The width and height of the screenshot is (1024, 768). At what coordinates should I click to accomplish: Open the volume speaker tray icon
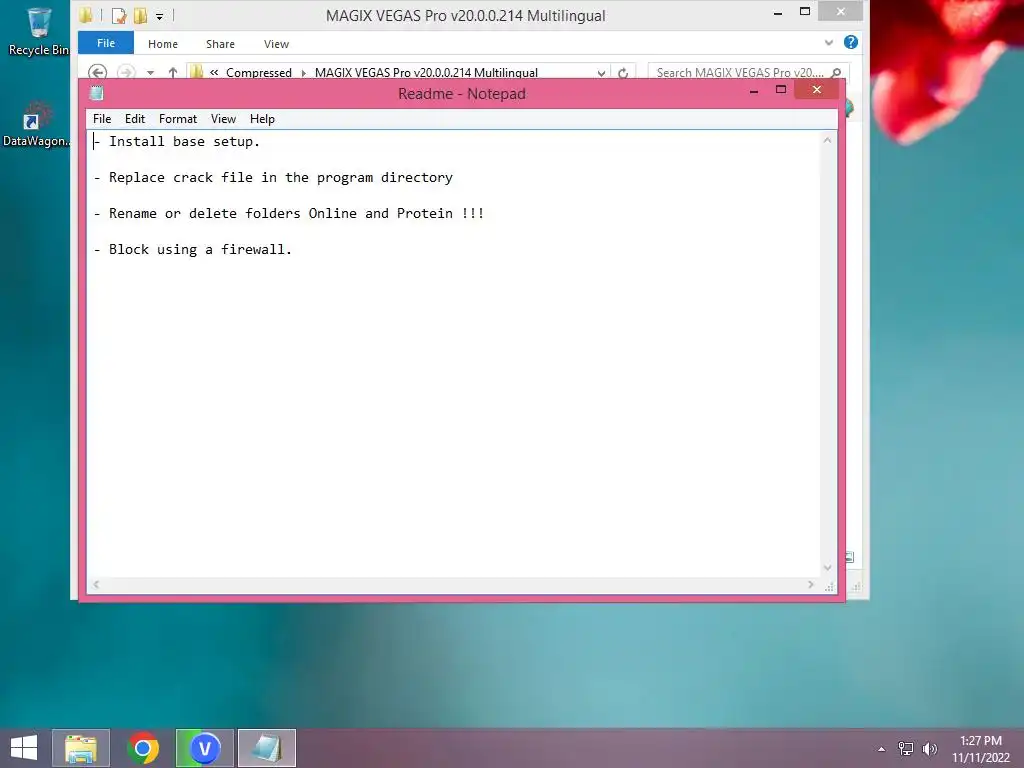click(929, 749)
